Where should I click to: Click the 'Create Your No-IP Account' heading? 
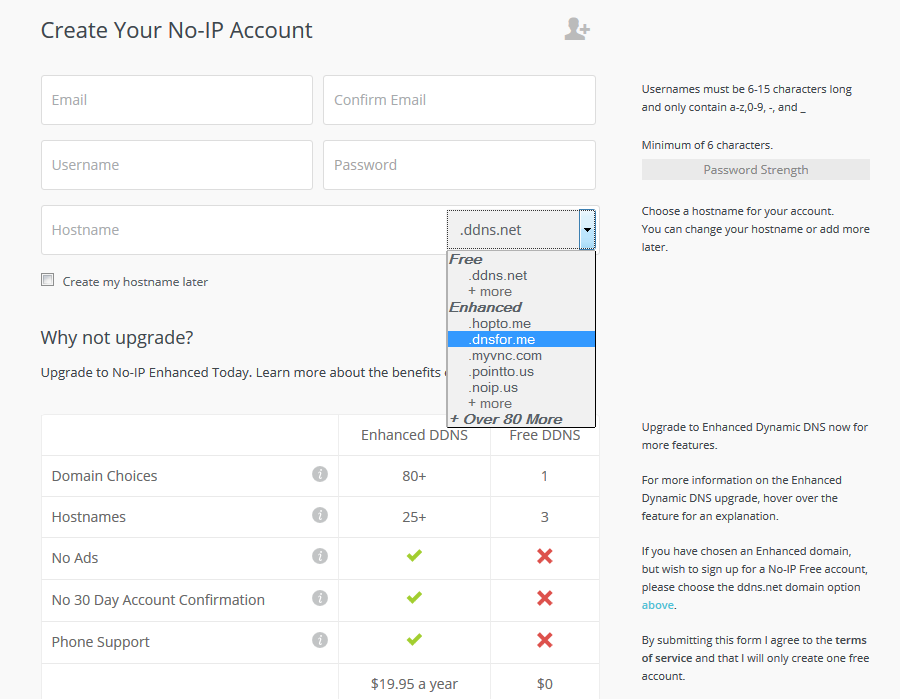[177, 30]
